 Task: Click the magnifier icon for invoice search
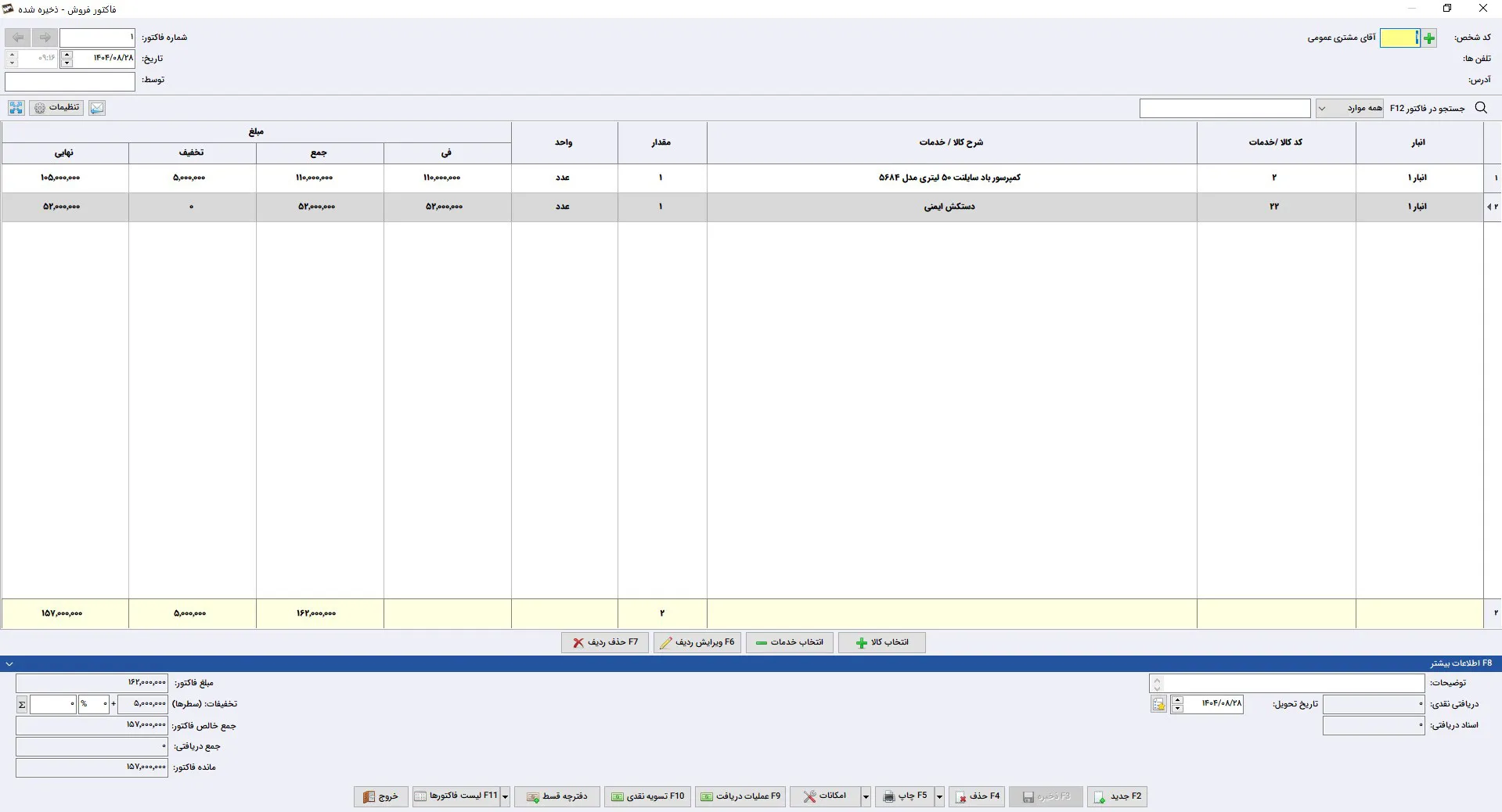[1481, 108]
